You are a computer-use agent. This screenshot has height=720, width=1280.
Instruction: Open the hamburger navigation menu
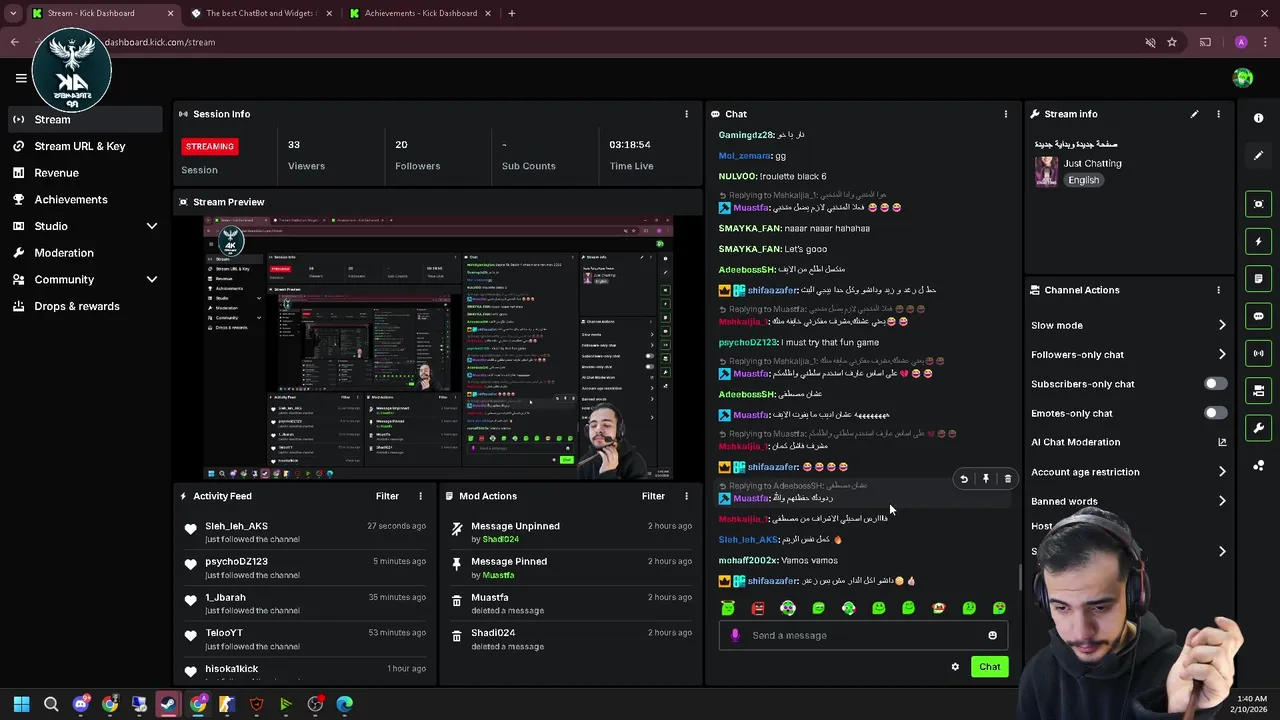pyautogui.click(x=21, y=78)
